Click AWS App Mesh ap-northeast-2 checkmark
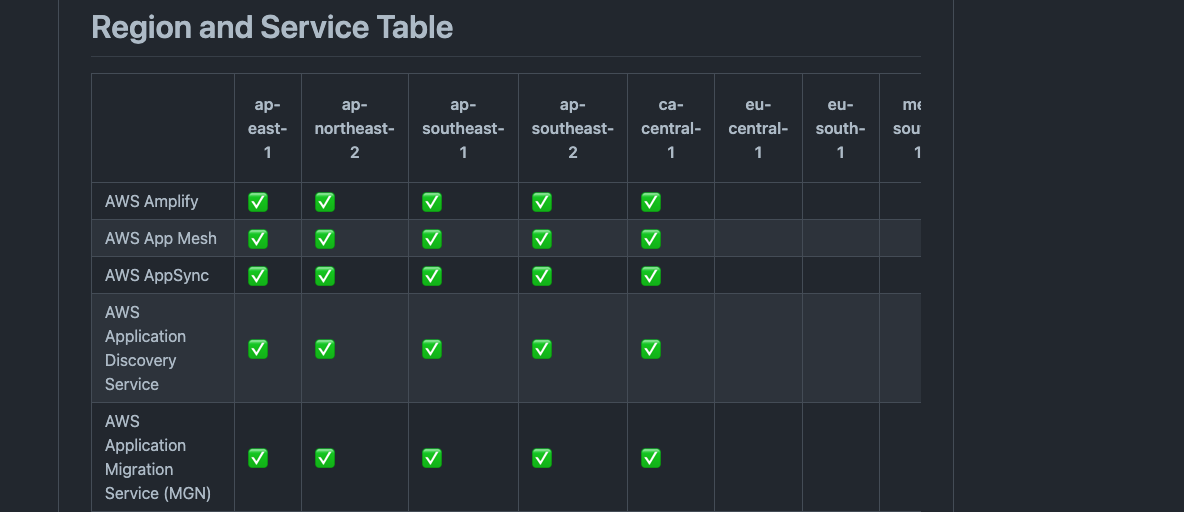Screen dimensions: 1184x512 [x=325, y=239]
